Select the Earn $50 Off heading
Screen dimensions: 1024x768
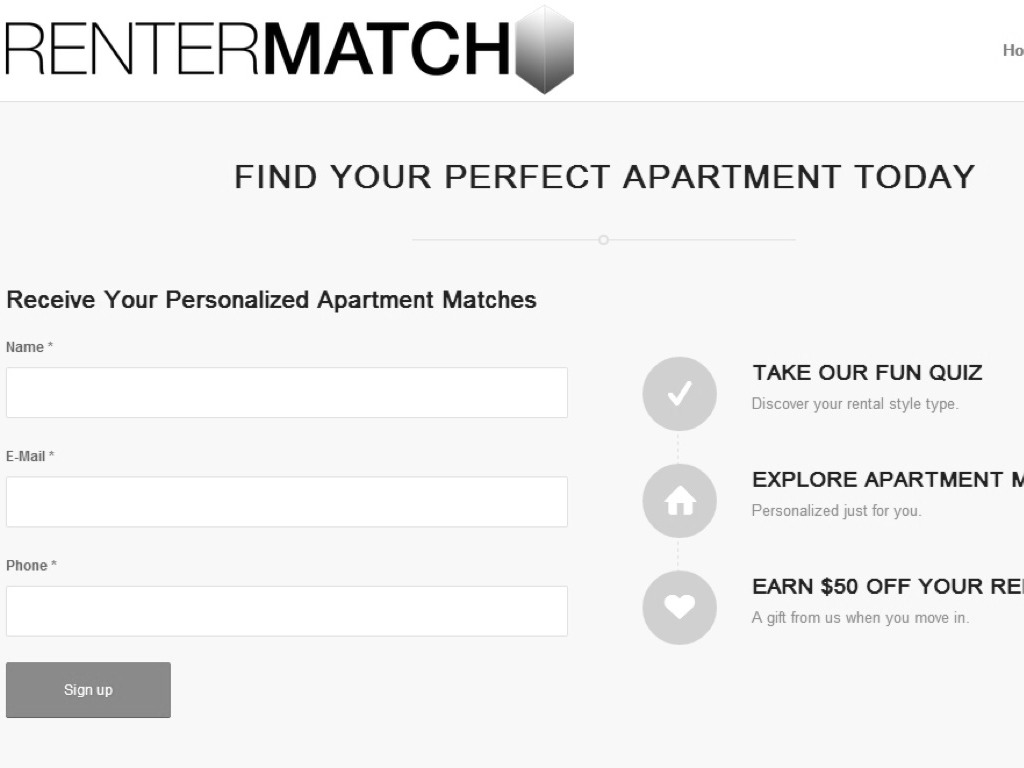pos(887,586)
